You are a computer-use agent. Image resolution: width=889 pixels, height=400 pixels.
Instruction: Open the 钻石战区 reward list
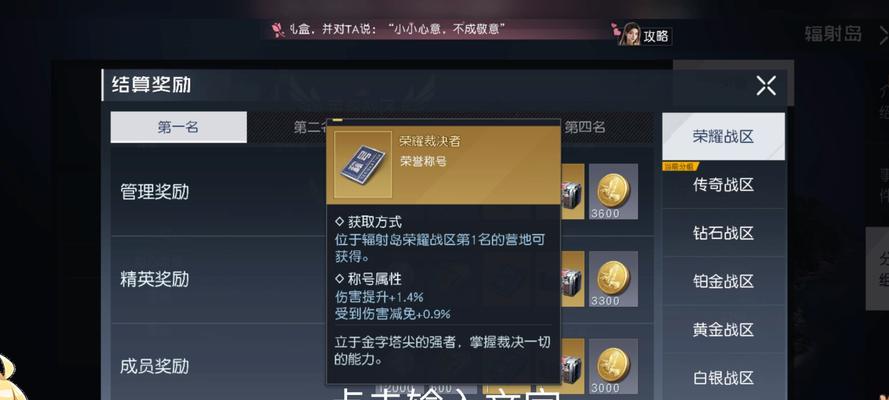(x=723, y=233)
